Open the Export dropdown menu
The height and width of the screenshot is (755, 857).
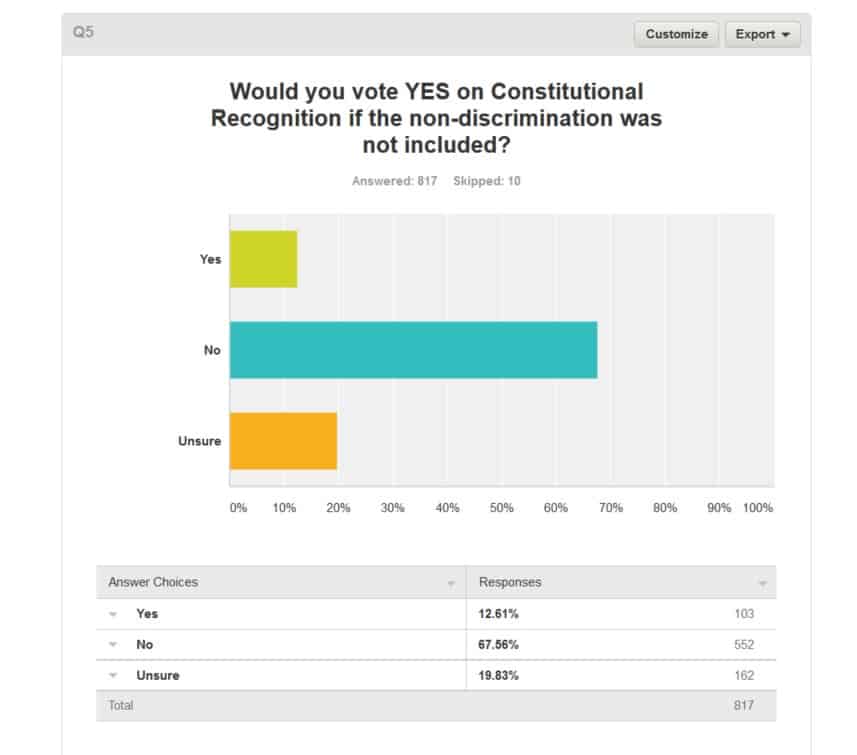pos(762,34)
